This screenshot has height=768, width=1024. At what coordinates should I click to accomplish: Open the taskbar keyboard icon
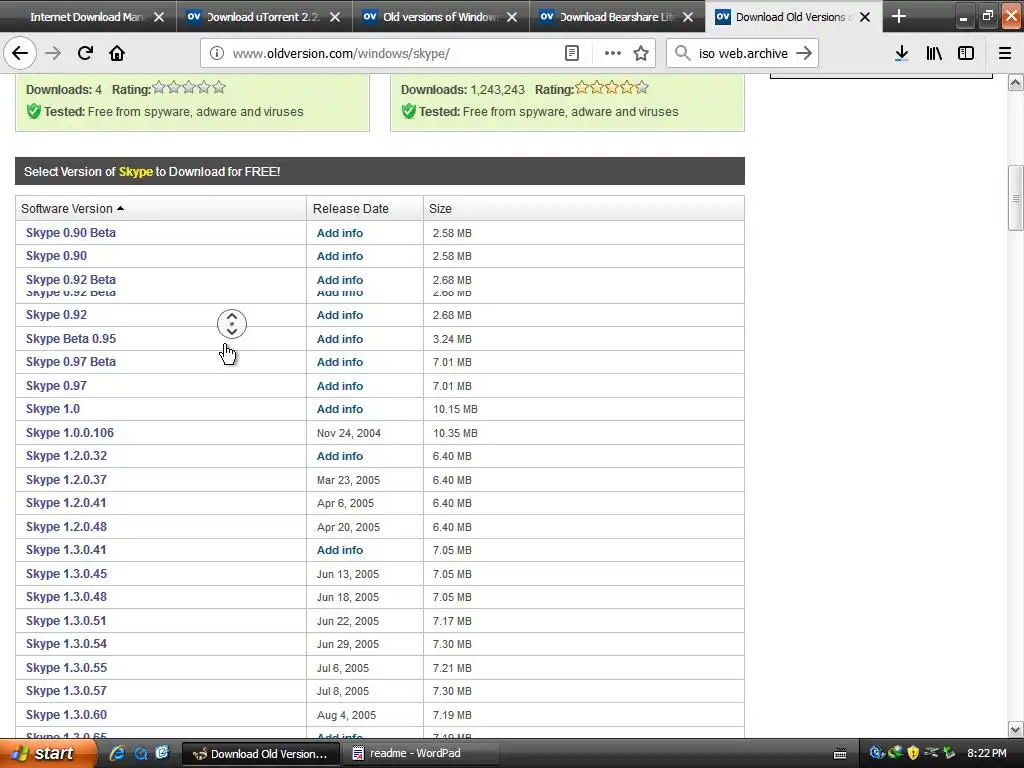point(840,754)
